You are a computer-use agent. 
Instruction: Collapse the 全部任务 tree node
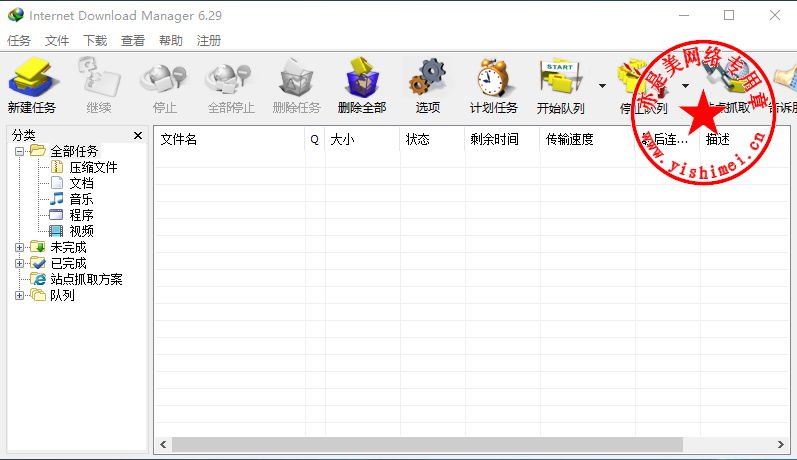point(19,151)
